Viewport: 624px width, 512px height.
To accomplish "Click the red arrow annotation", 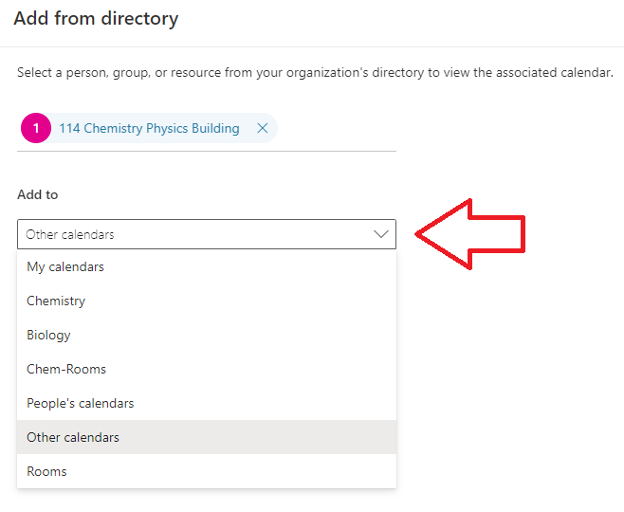I will pyautogui.click(x=470, y=234).
